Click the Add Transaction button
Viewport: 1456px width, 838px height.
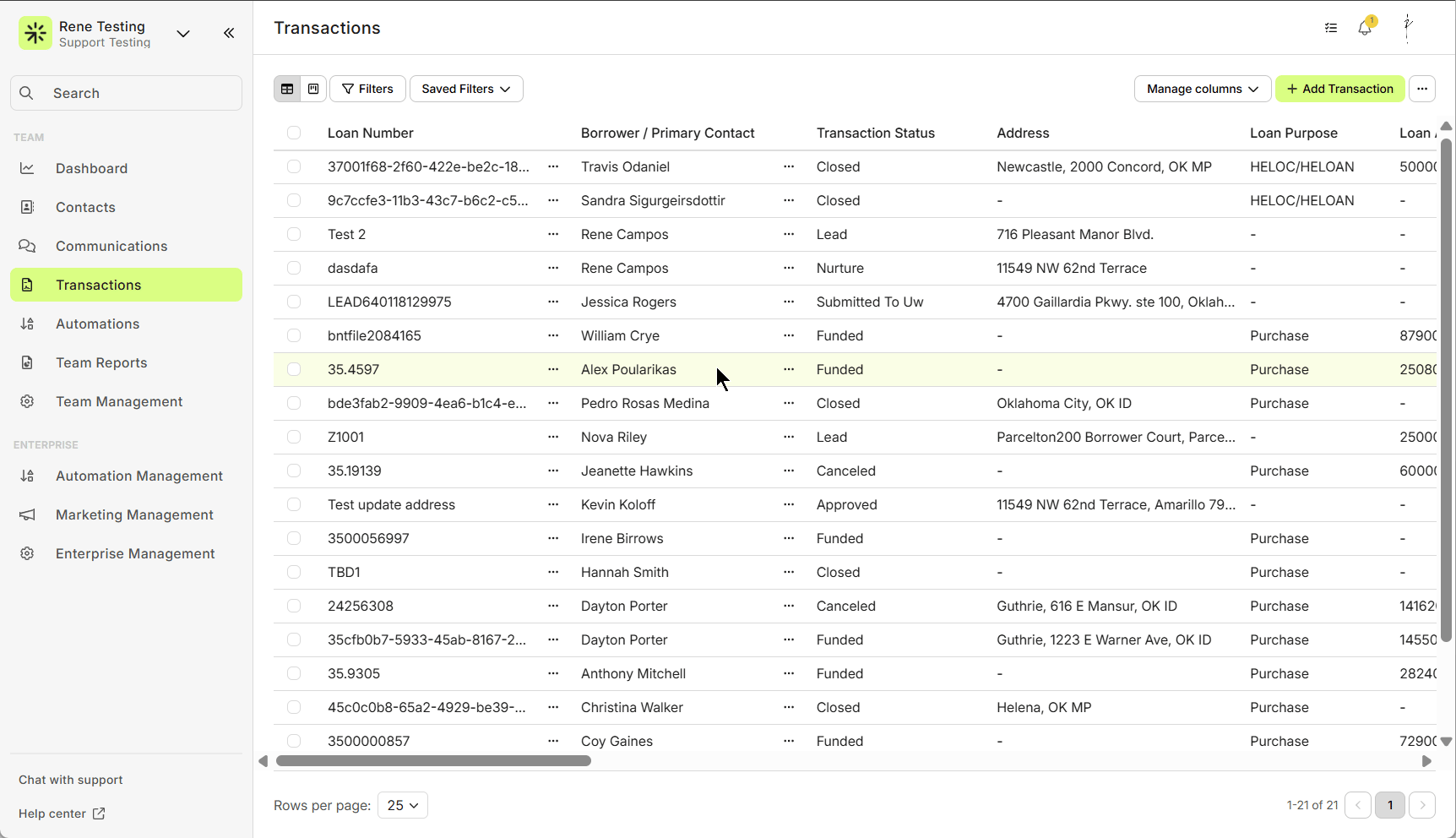coord(1339,89)
